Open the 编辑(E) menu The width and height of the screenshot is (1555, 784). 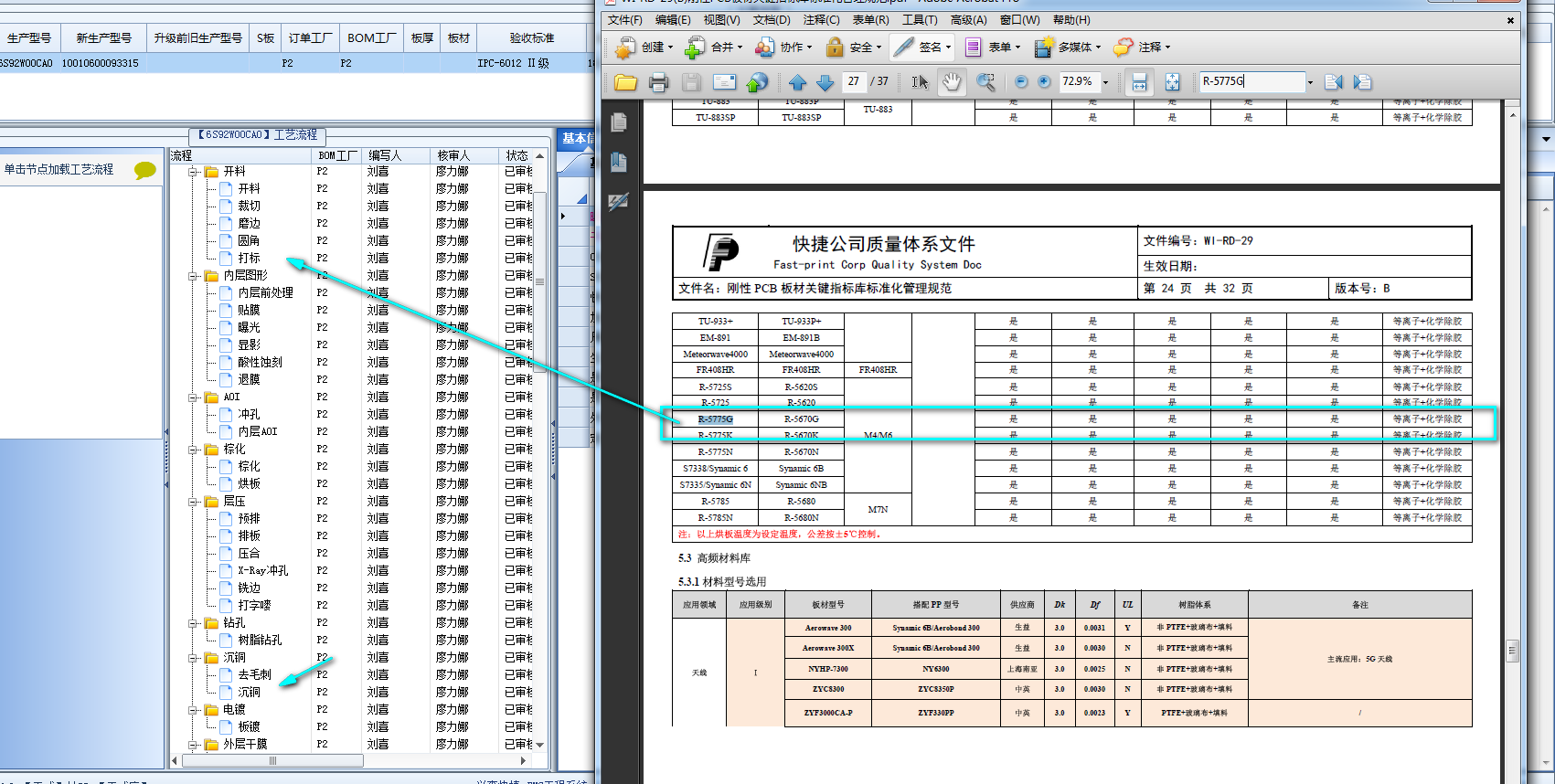tap(673, 20)
